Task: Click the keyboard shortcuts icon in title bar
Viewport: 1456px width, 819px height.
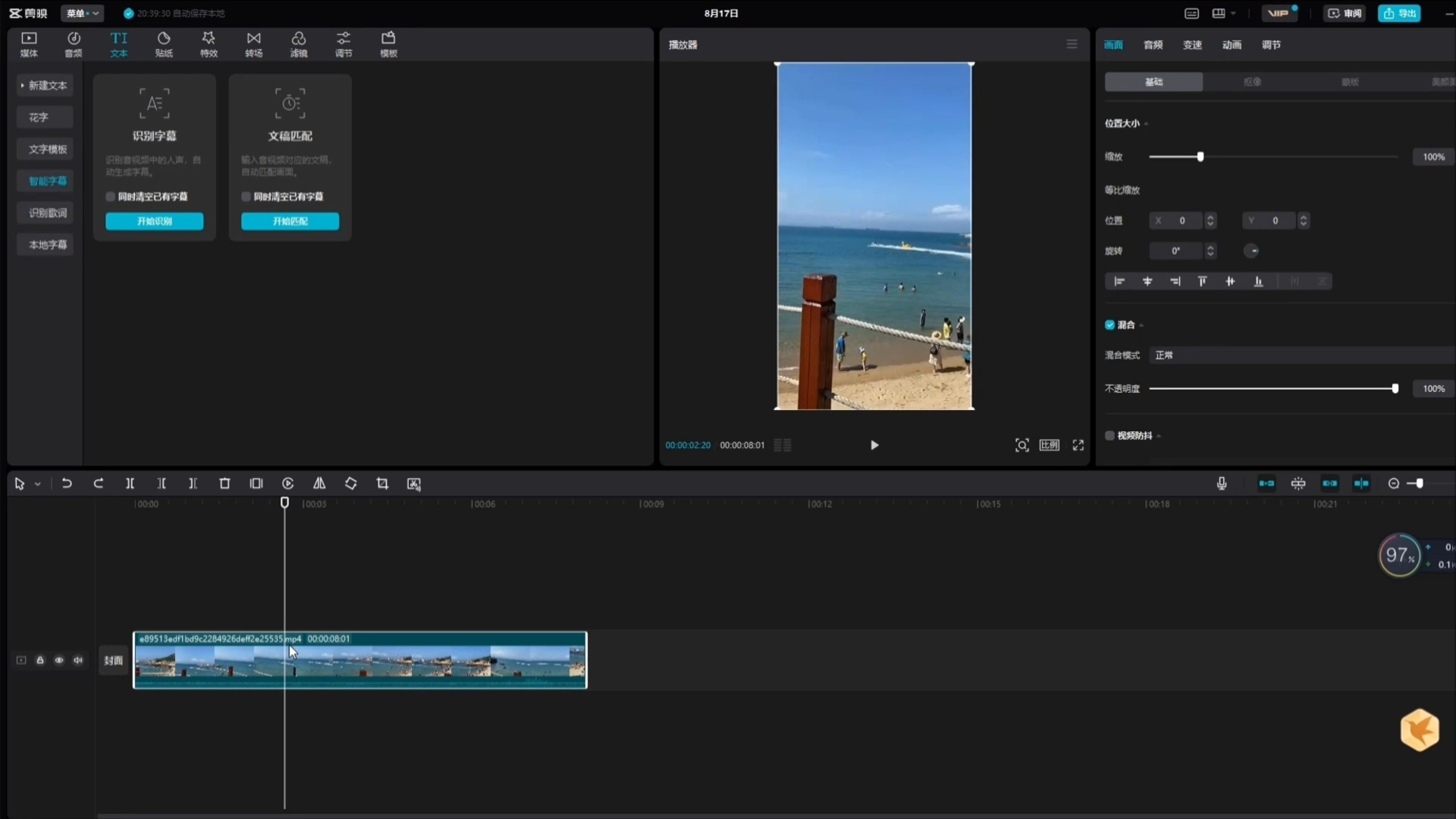Action: (x=1192, y=13)
